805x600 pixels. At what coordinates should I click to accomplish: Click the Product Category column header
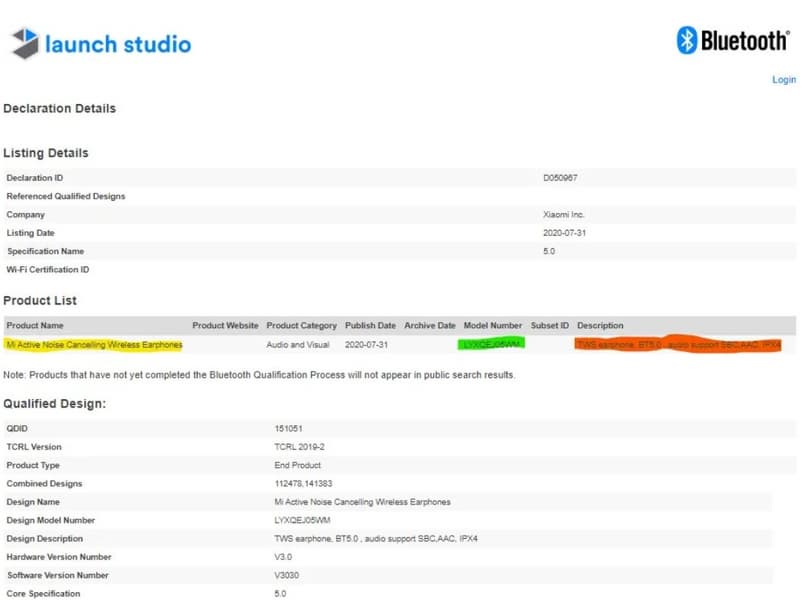pyautogui.click(x=301, y=326)
